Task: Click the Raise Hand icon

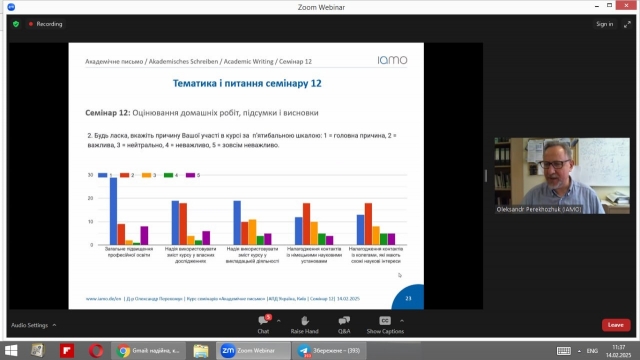Action: [x=304, y=321]
